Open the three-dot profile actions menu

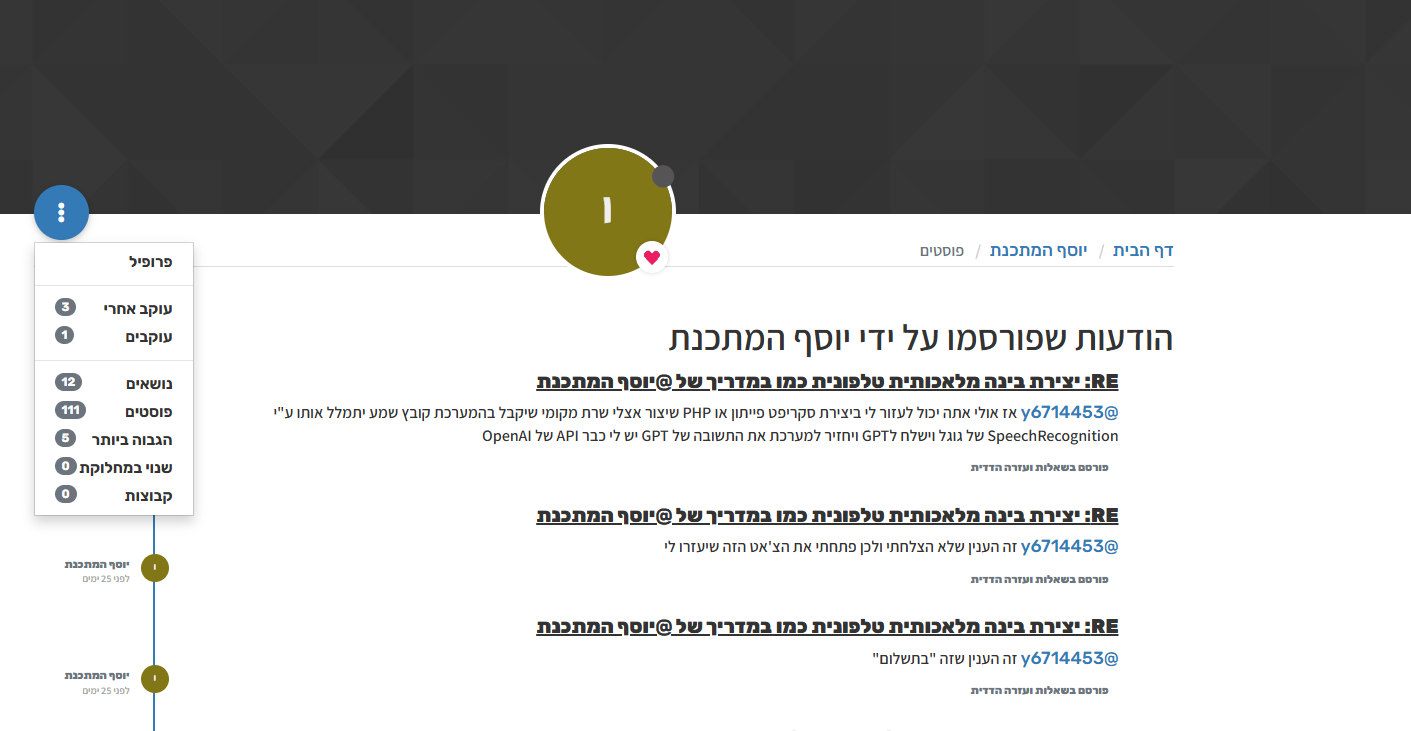[61, 212]
